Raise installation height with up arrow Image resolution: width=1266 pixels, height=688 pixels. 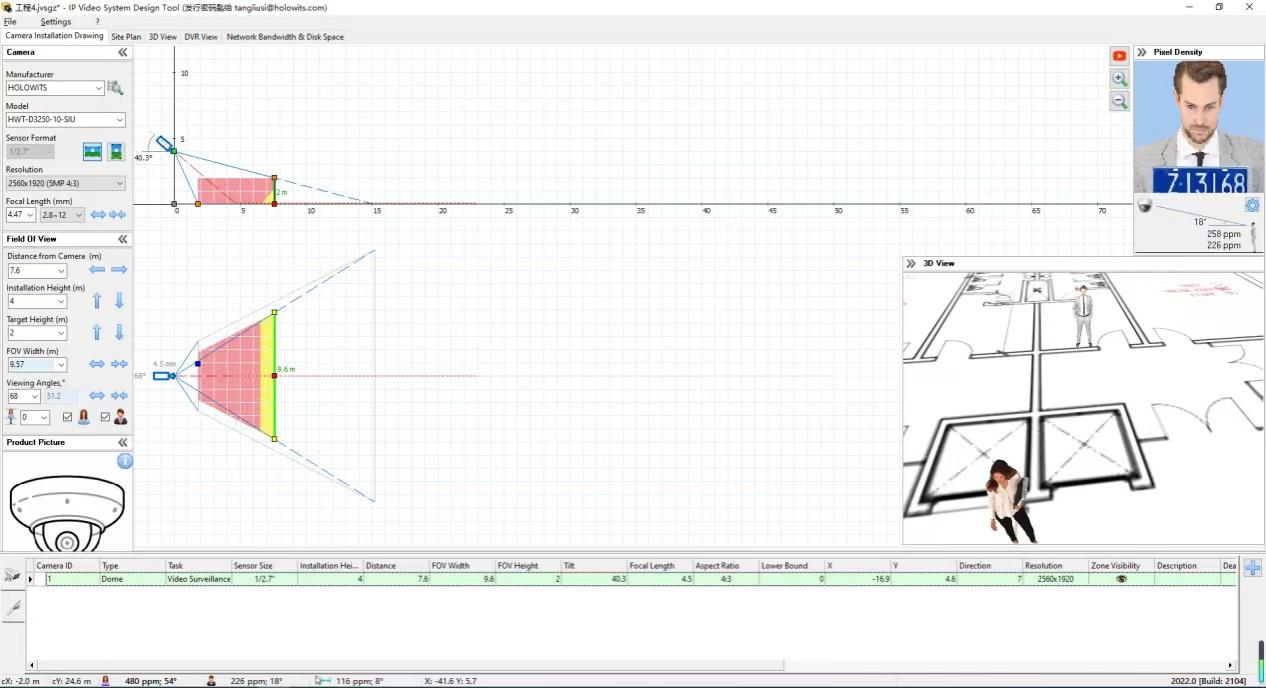click(x=97, y=301)
